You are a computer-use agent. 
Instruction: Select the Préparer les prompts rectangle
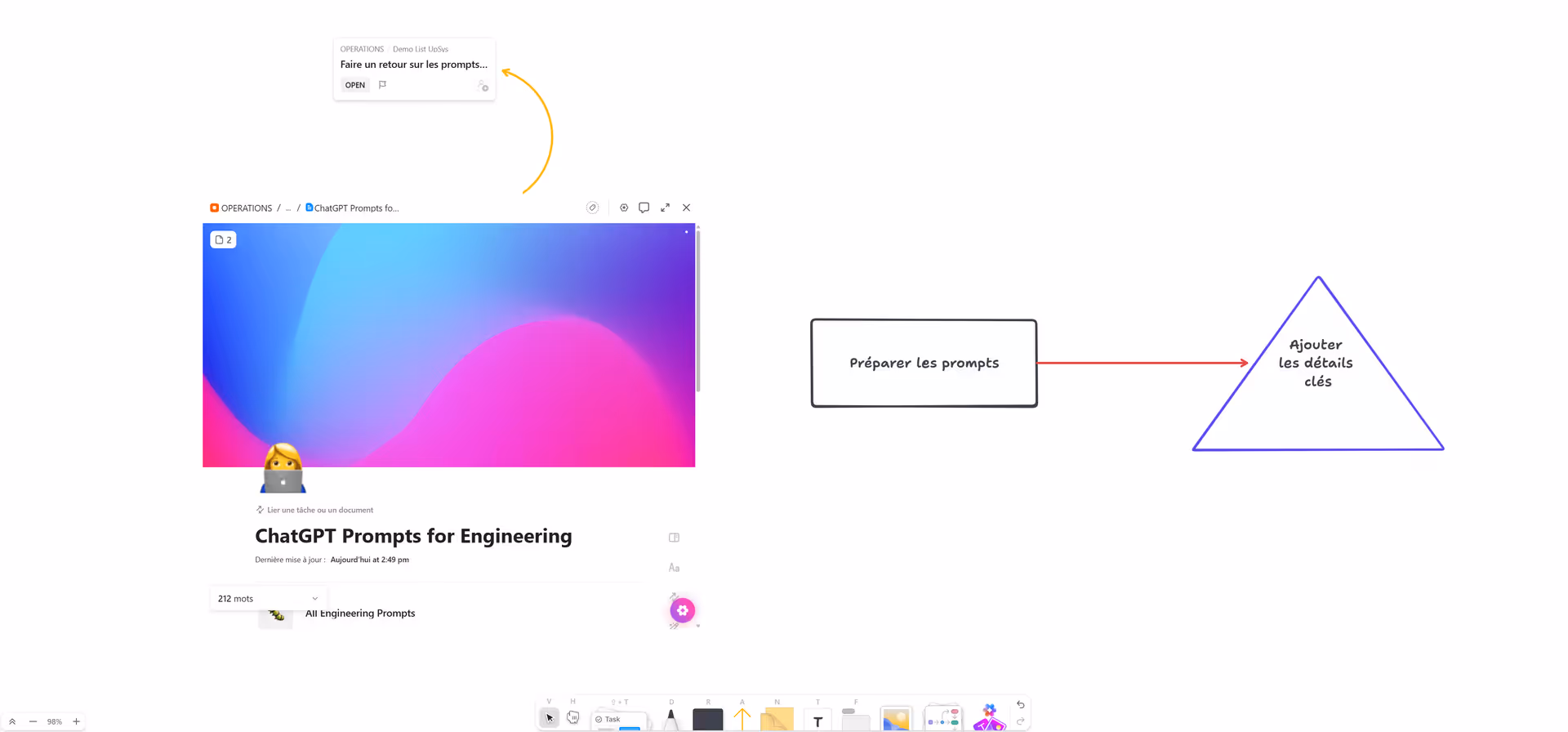924,363
